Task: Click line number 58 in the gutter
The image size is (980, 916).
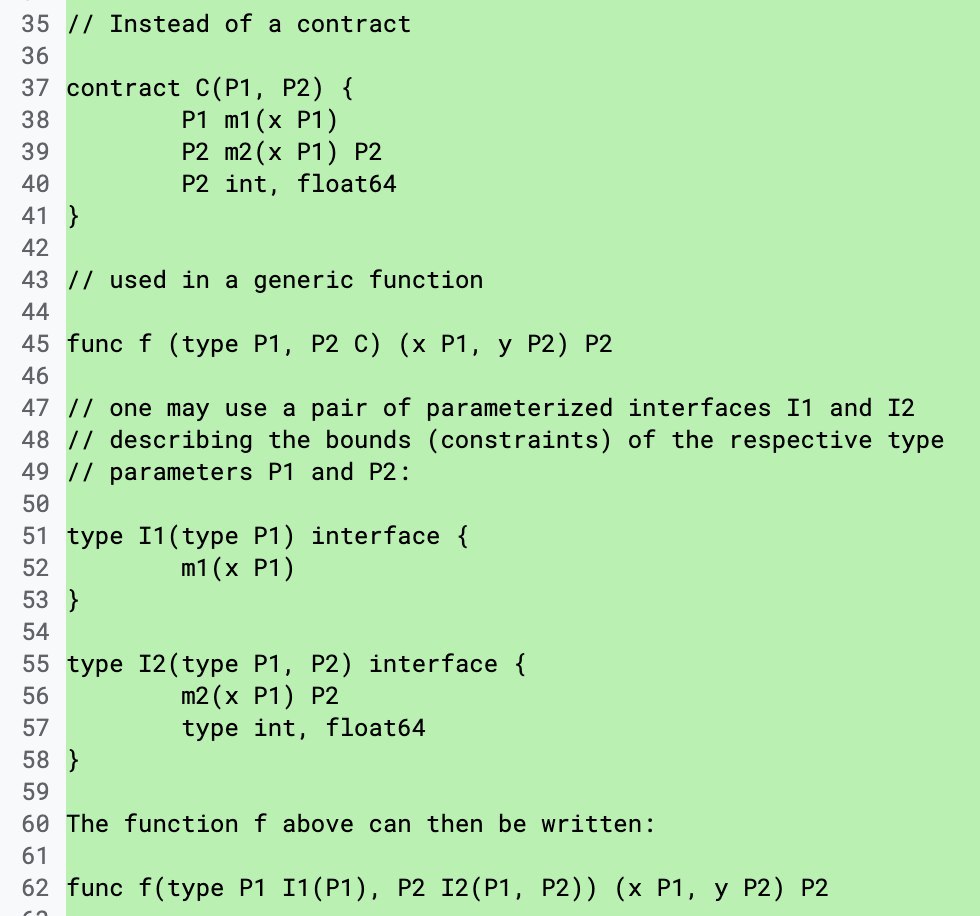Action: pos(35,760)
